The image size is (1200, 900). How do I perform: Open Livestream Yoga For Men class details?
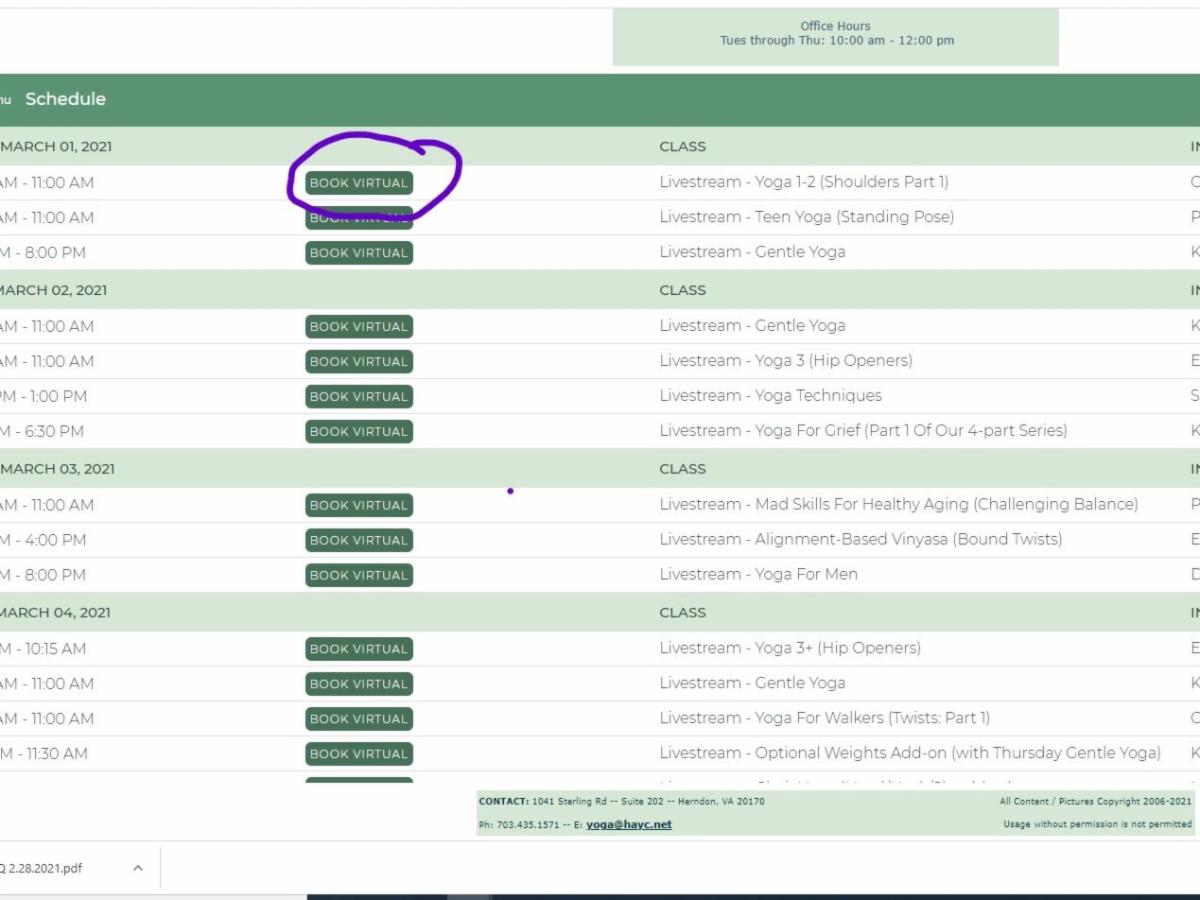[x=758, y=574]
